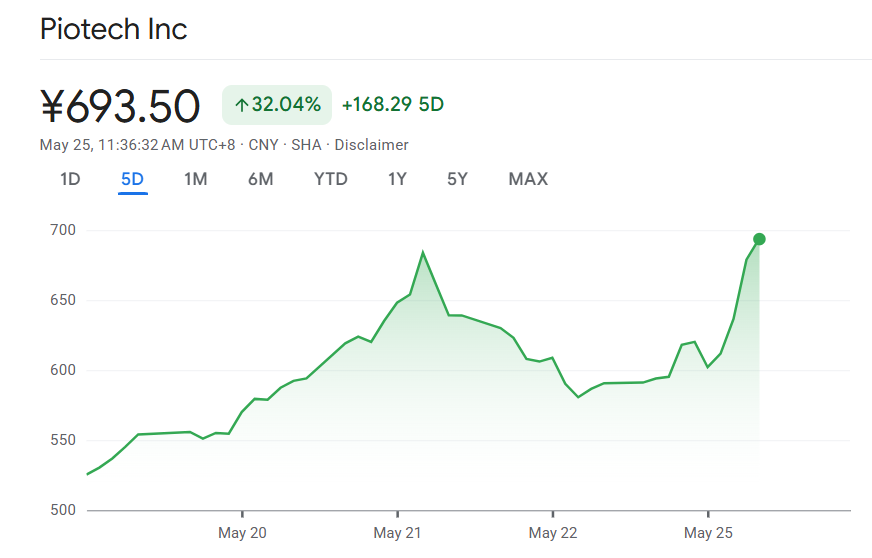Click the 700 y-axis gridline label
872x558 pixels.
click(63, 230)
